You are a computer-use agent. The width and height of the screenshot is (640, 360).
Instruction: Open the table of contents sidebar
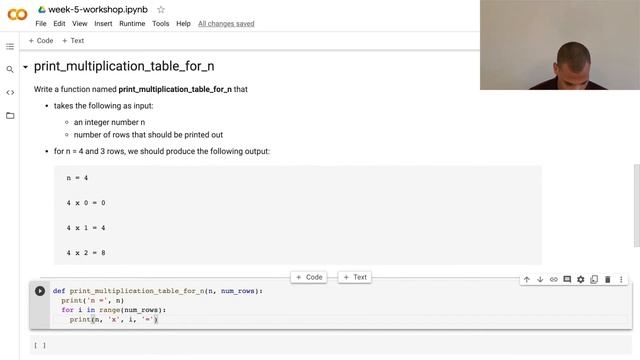coord(10,47)
